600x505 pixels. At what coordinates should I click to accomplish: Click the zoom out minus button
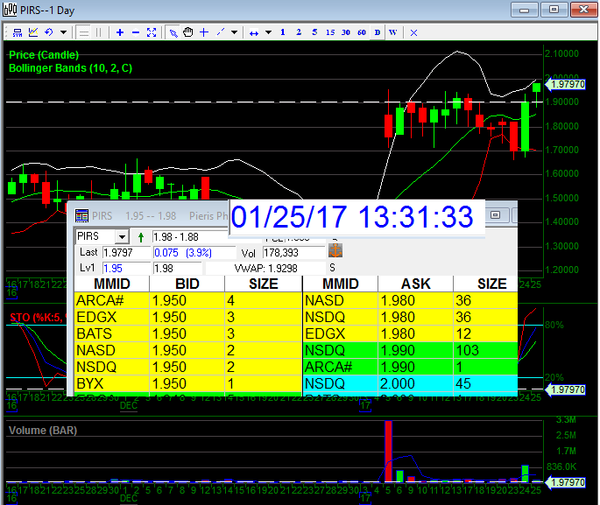(x=135, y=32)
